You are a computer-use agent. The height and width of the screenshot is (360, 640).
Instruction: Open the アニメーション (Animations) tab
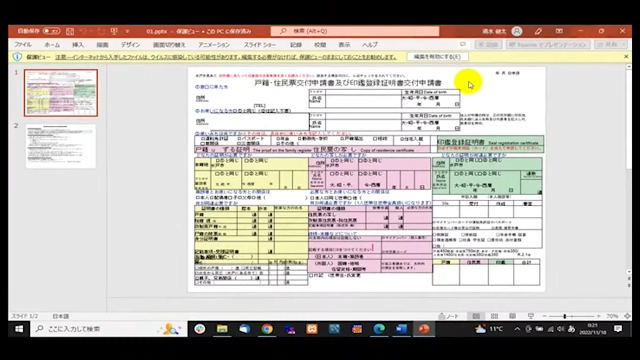click(214, 44)
